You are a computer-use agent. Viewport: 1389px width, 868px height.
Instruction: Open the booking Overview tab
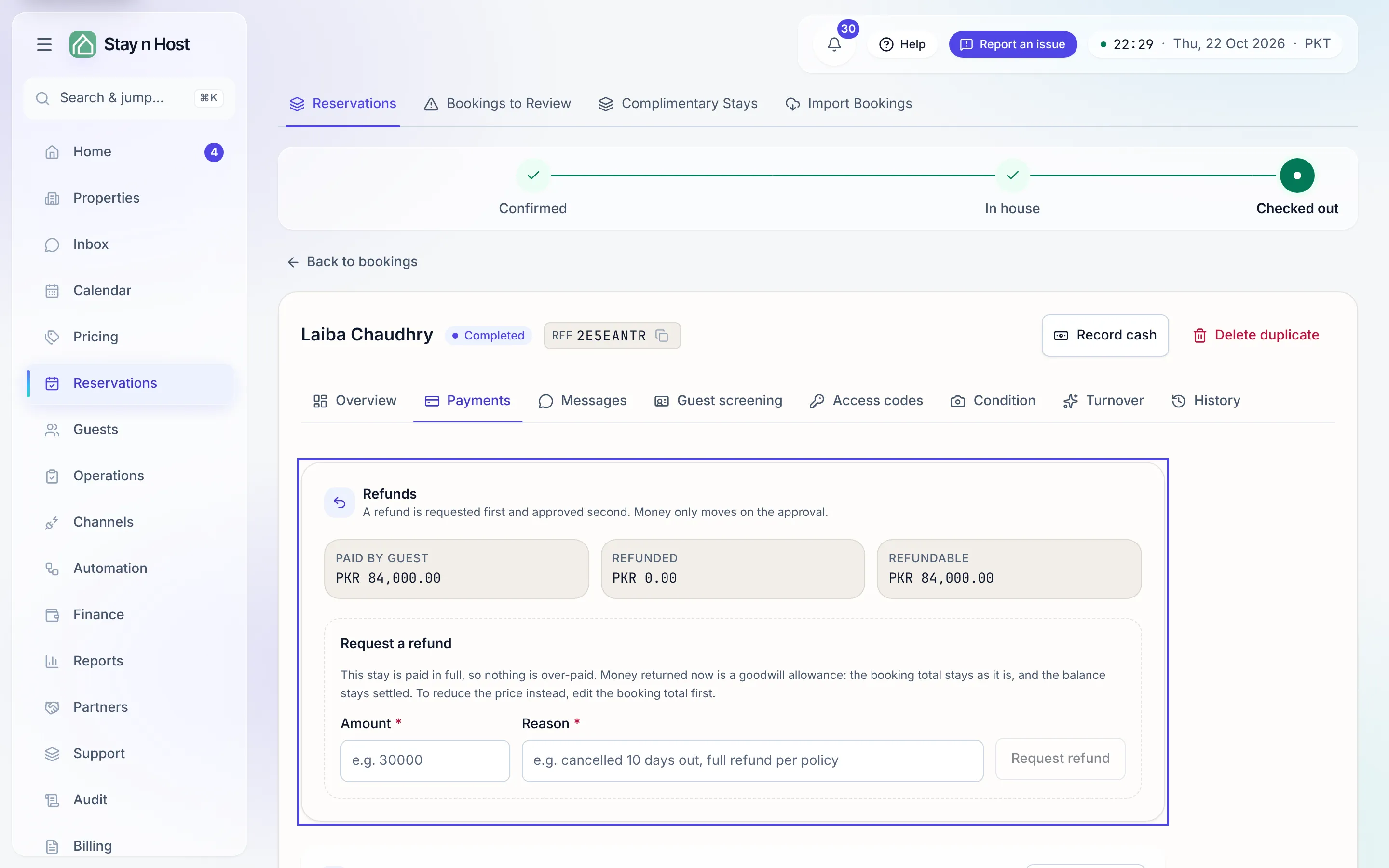[x=354, y=401]
